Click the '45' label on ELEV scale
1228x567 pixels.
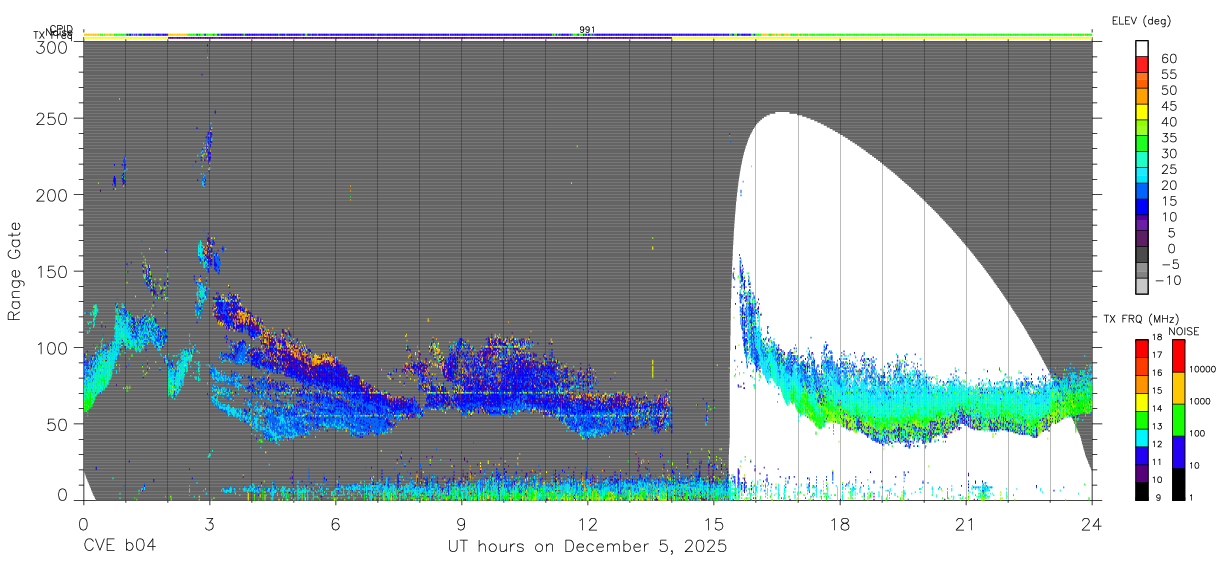(1167, 106)
